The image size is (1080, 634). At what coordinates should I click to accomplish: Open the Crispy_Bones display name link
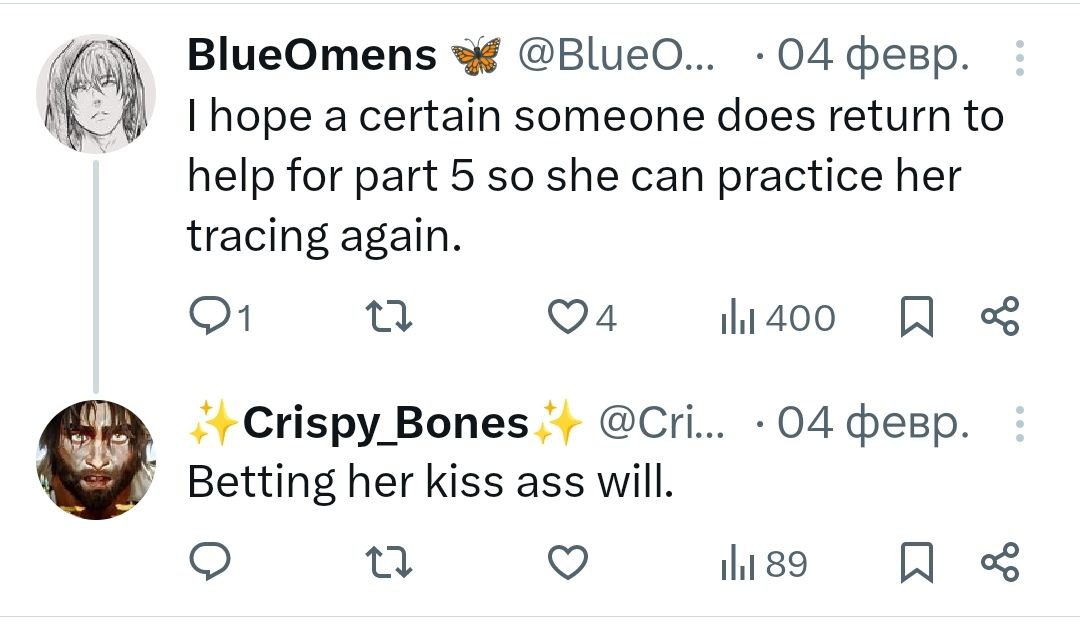click(x=386, y=422)
